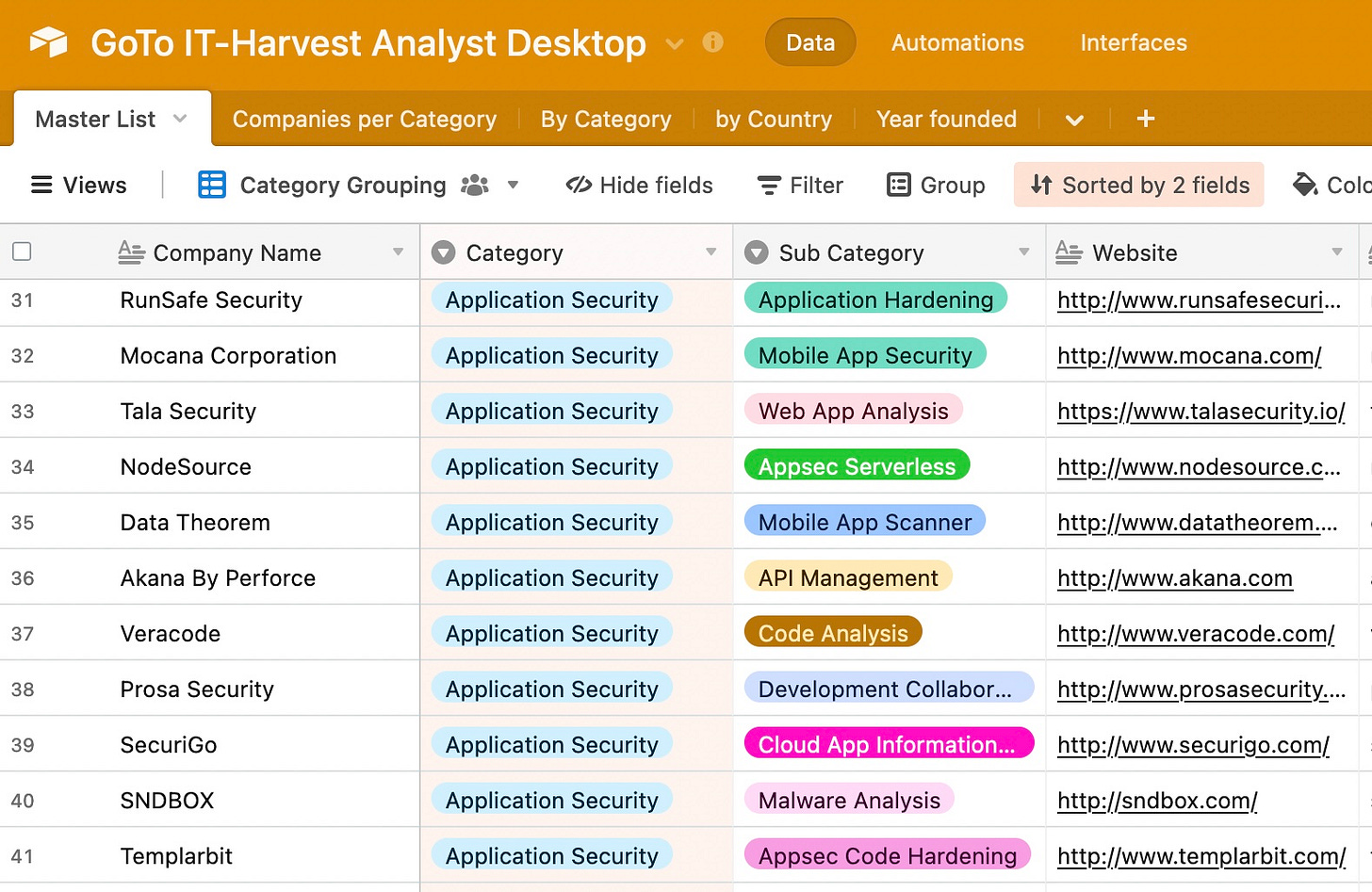Switch to By Category table
1372x892 pixels.
[x=606, y=119]
